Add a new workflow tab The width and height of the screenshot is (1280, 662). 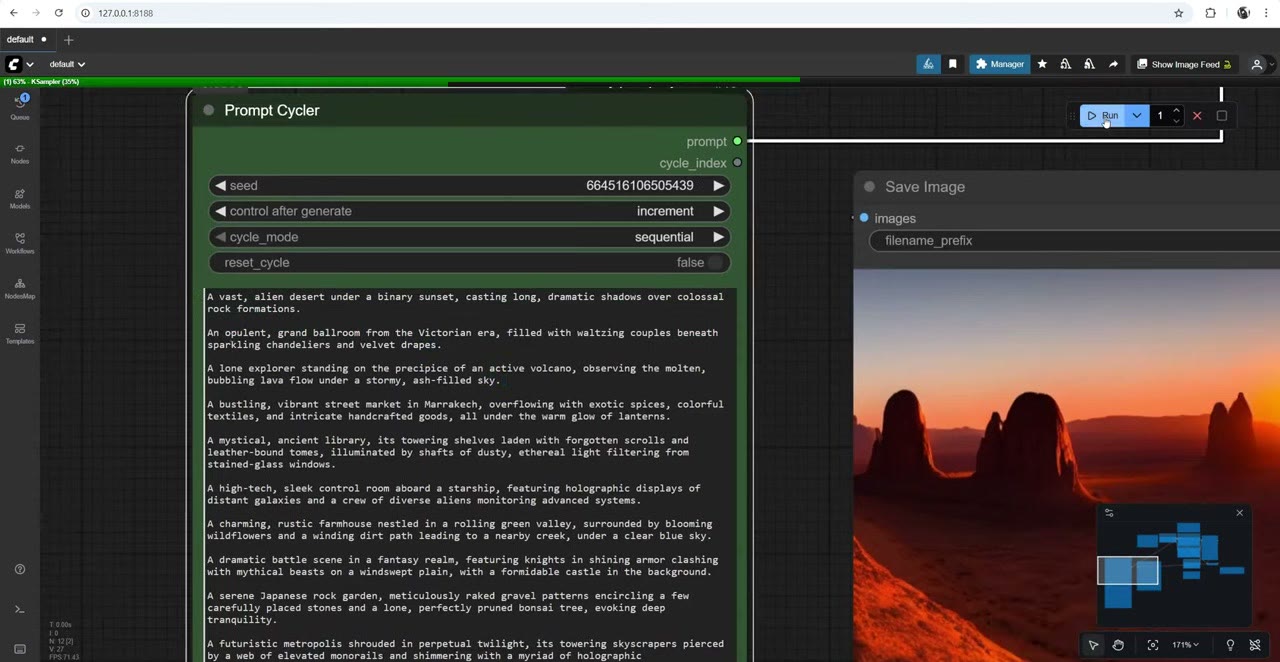pyautogui.click(x=69, y=40)
